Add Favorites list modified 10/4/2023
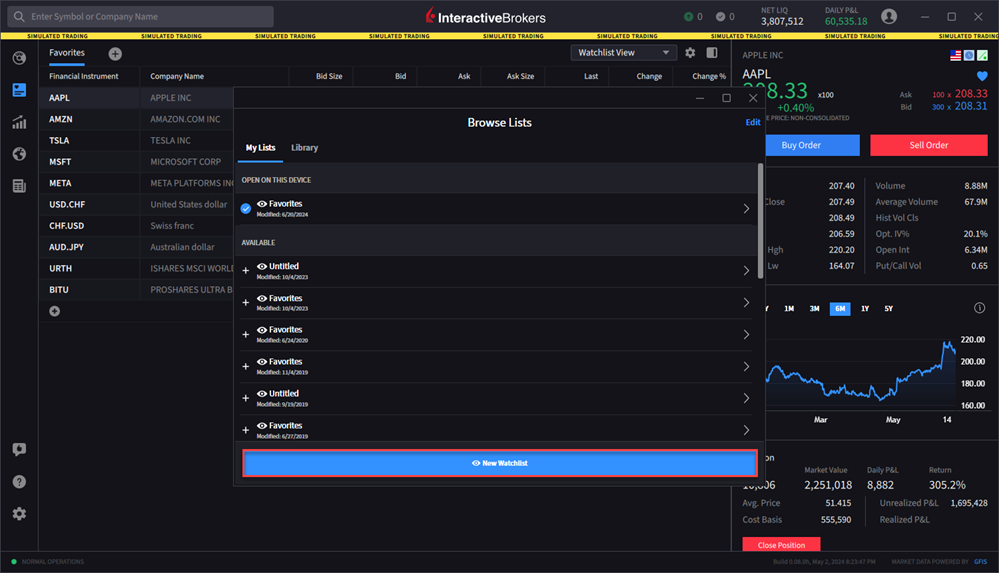999x573 pixels. tap(245, 303)
